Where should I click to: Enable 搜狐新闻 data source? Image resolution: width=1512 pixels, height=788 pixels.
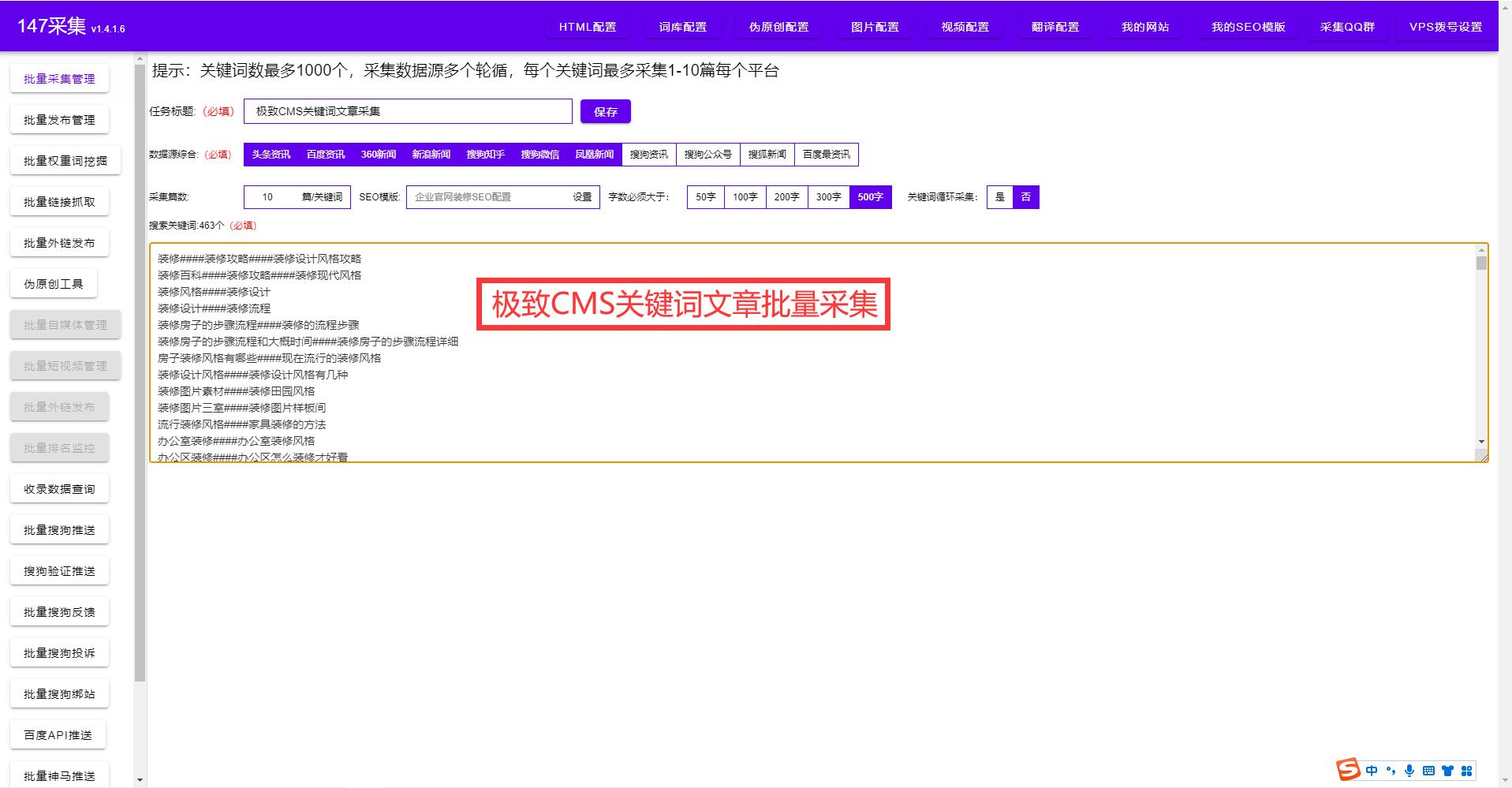[767, 155]
